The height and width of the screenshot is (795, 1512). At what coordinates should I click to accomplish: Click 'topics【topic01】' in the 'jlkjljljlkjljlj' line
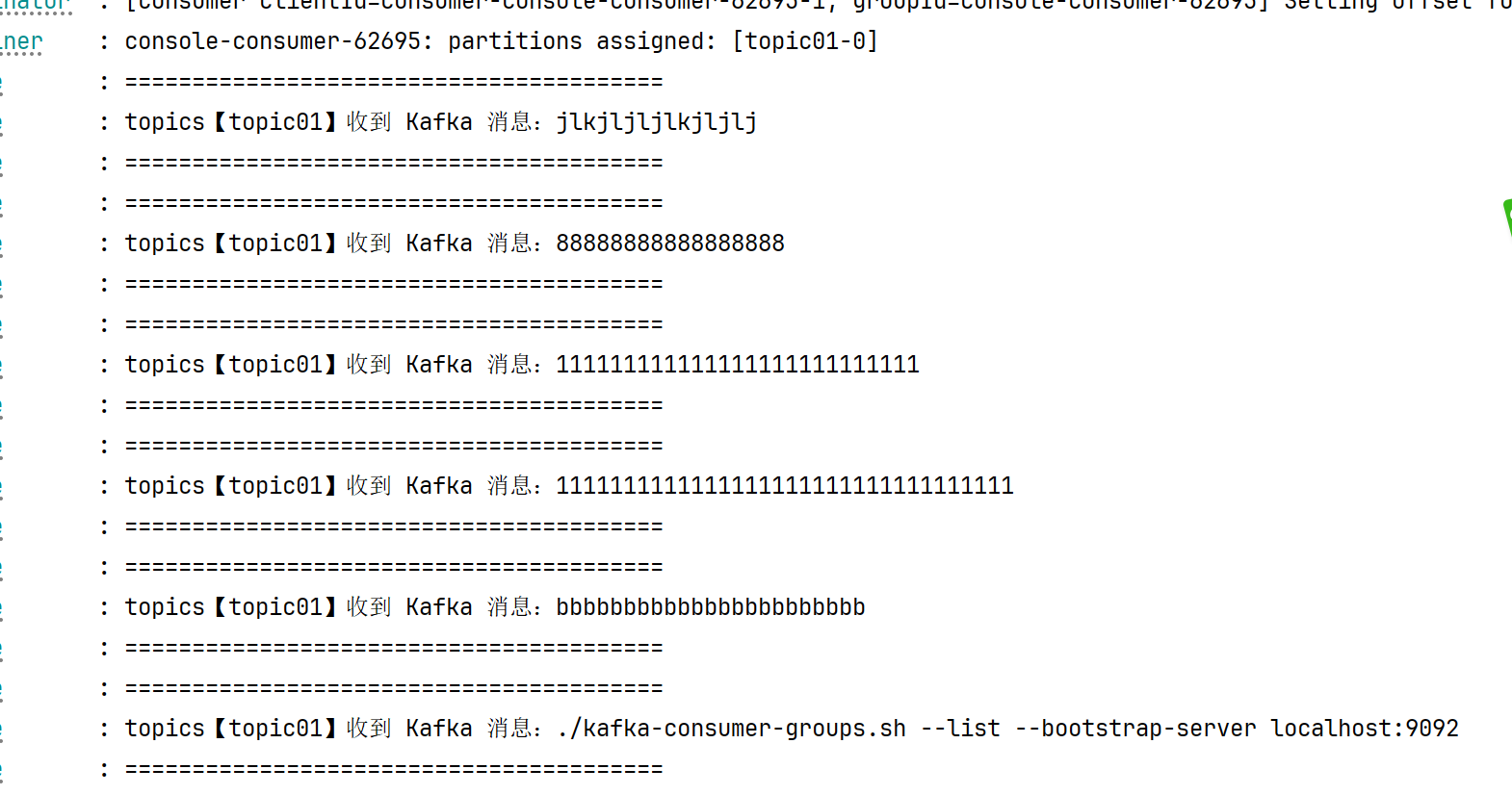(231, 122)
